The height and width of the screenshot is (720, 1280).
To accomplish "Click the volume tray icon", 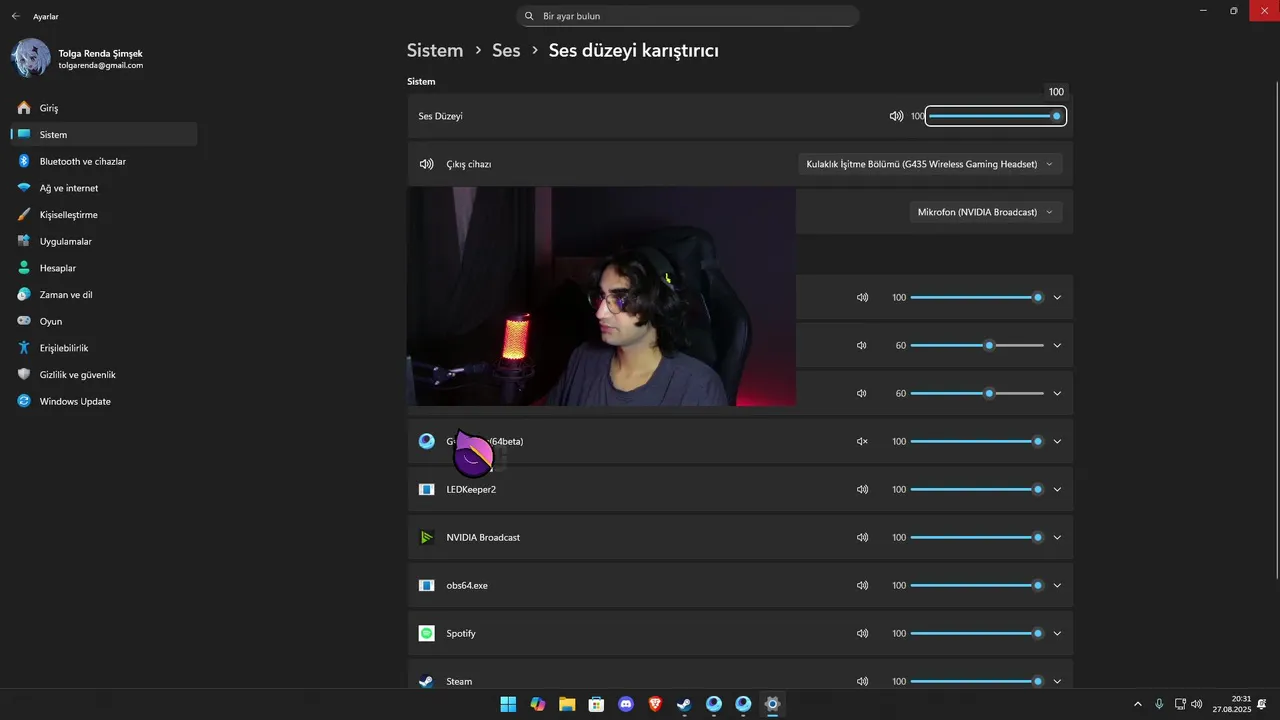I will 1197,704.
